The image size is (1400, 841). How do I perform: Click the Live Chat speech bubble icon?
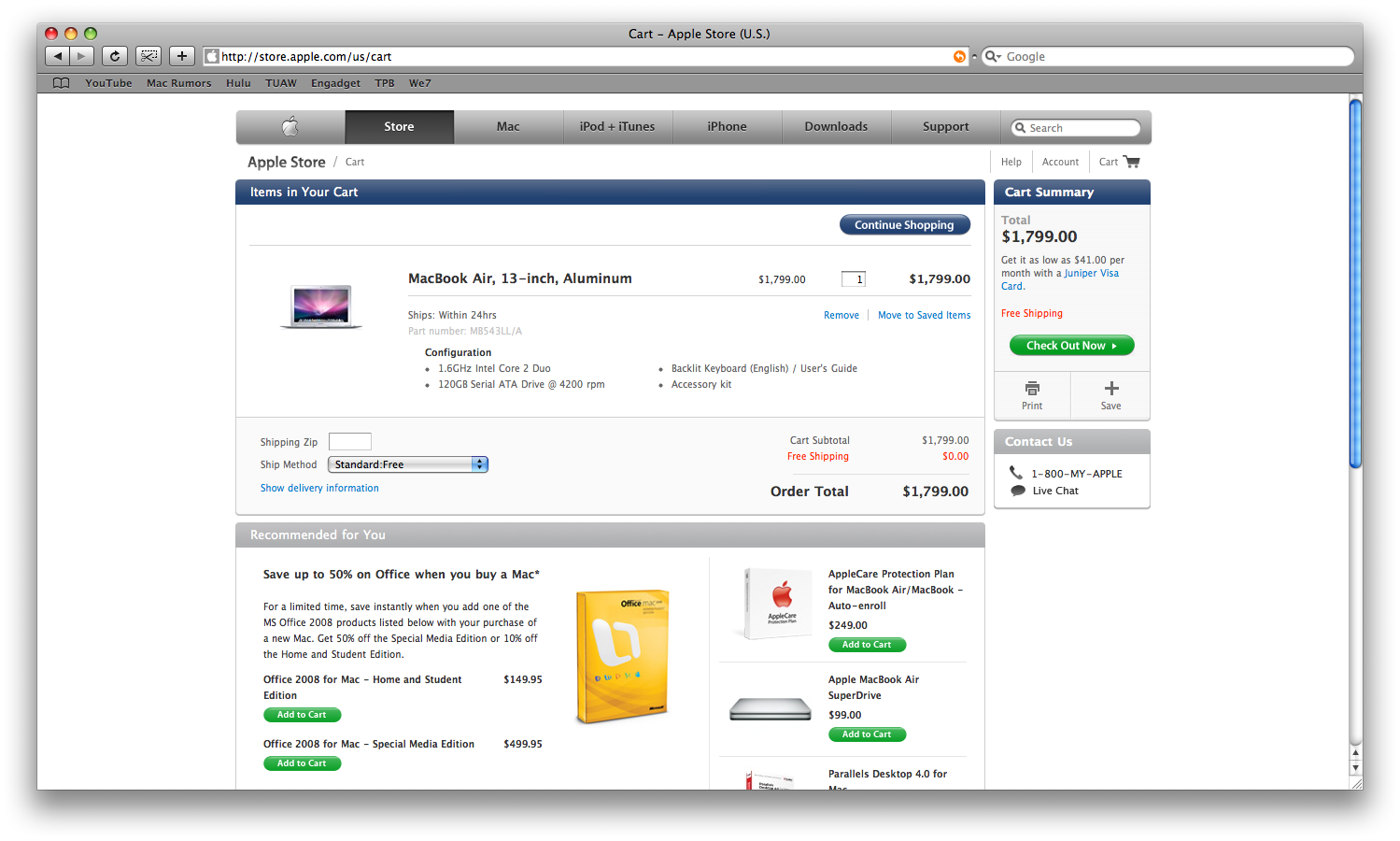1018,491
